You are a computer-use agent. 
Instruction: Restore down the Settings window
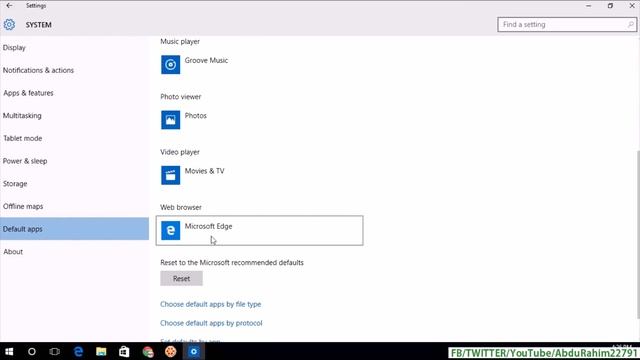[x=610, y=6]
